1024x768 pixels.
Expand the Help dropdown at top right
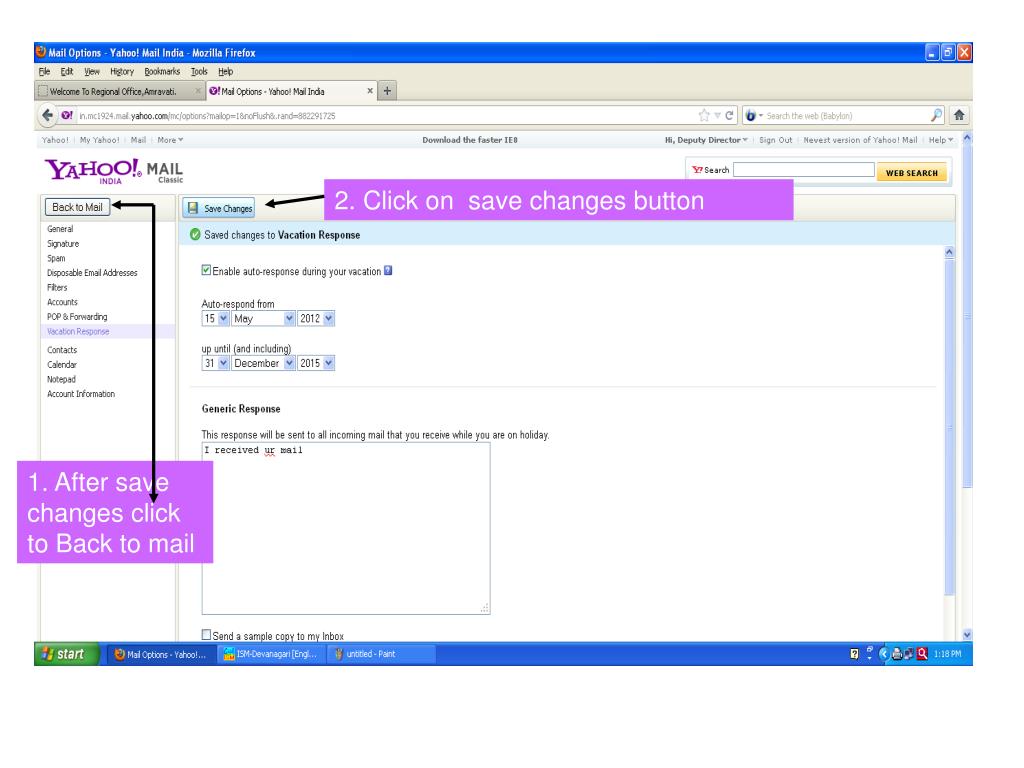click(x=940, y=140)
